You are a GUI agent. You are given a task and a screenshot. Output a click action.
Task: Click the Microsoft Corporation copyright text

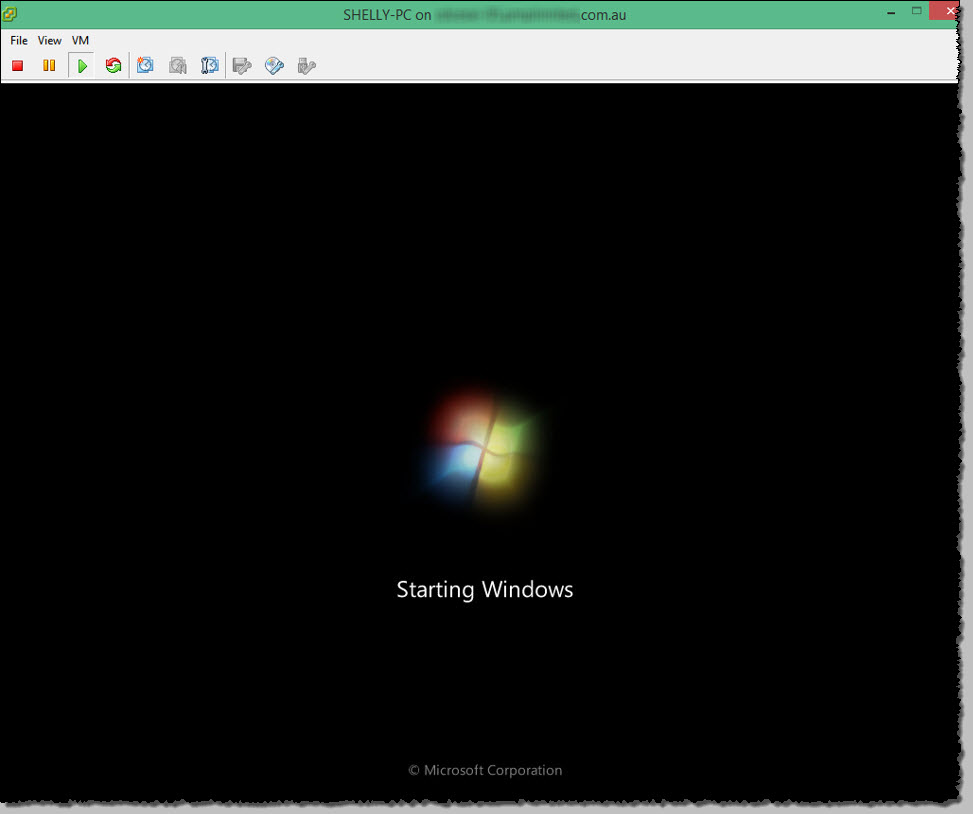(x=485, y=770)
